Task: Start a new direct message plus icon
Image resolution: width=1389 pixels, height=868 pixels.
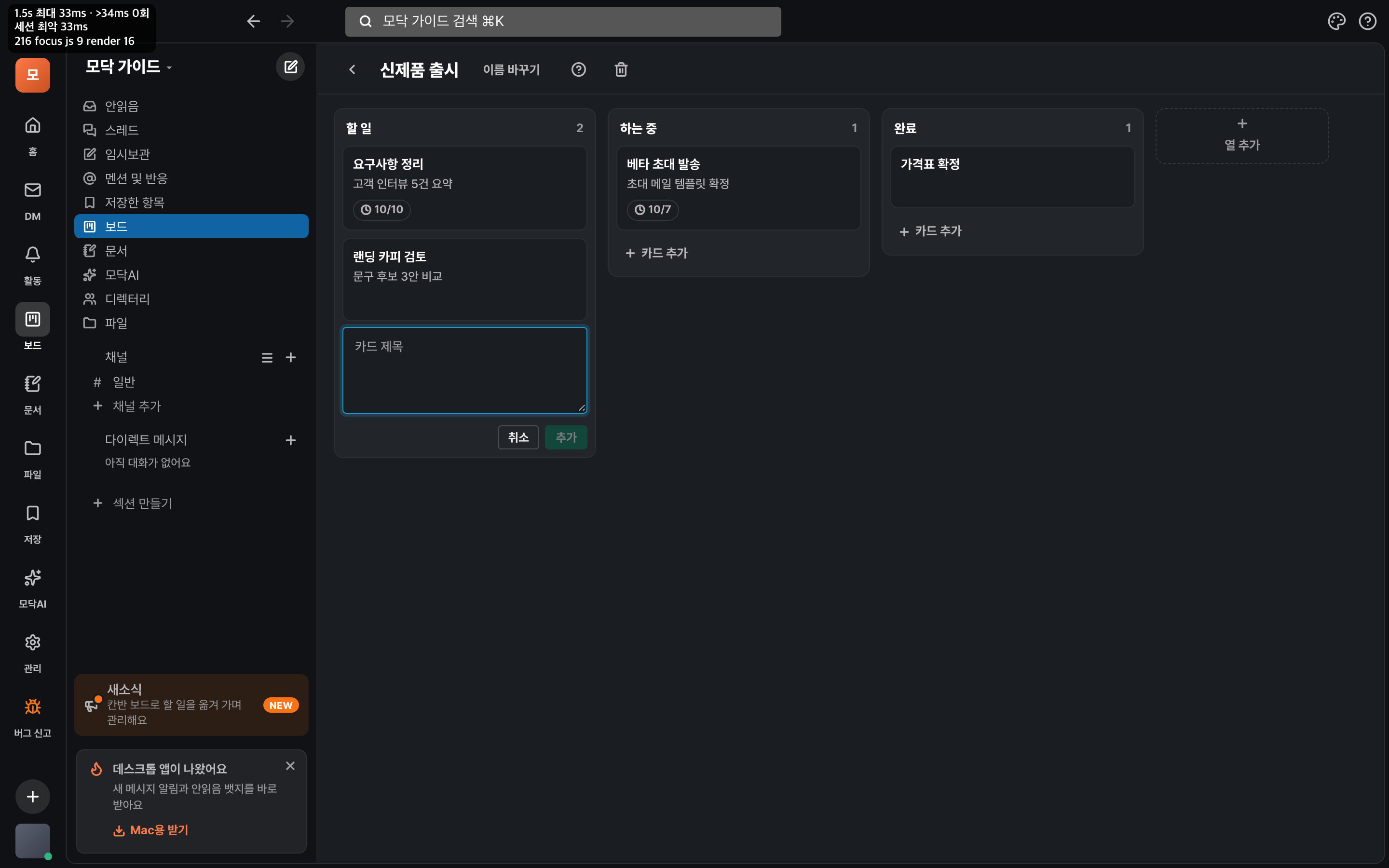Action: tap(291, 440)
